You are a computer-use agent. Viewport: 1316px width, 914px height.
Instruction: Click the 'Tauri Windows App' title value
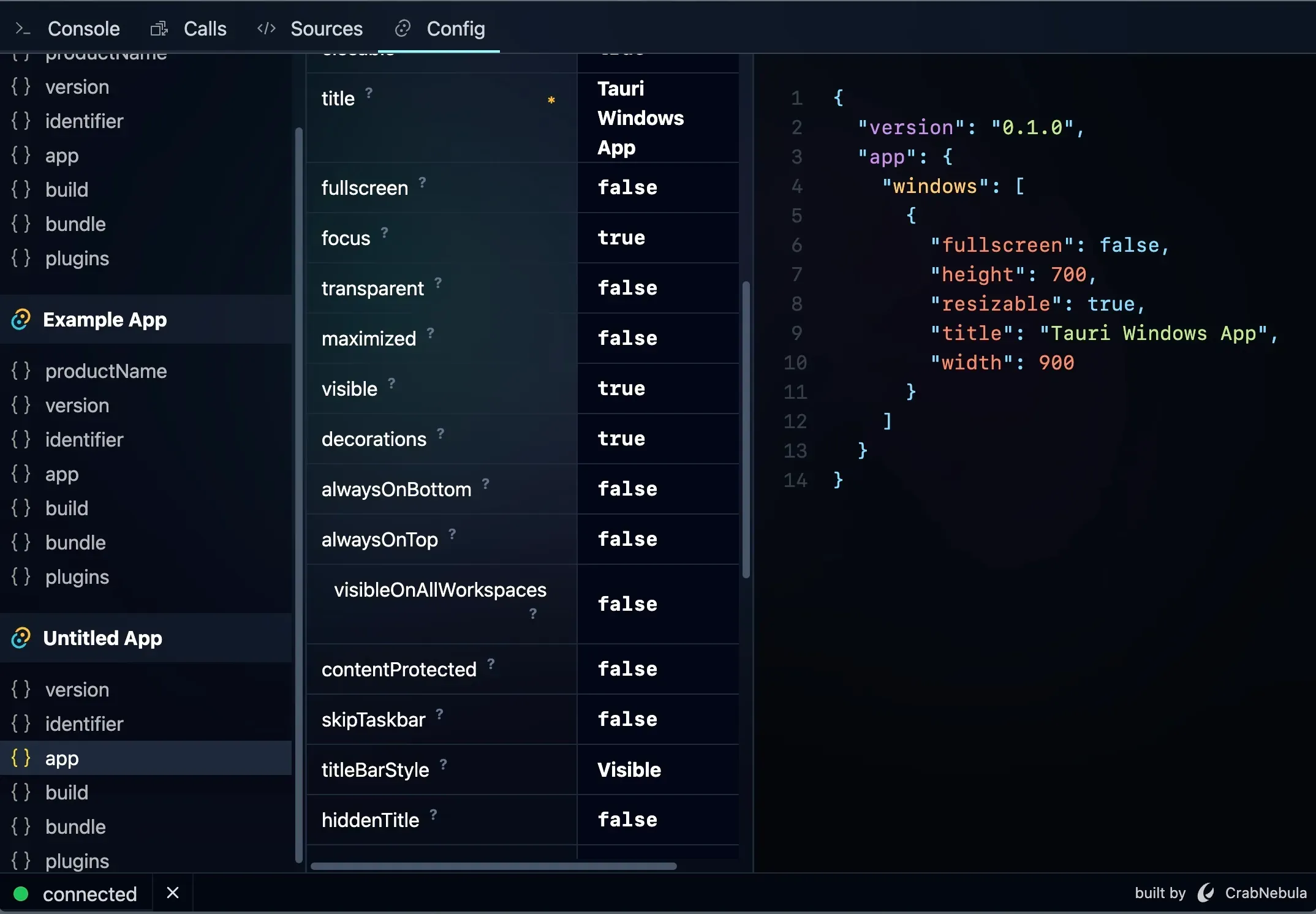coord(640,118)
